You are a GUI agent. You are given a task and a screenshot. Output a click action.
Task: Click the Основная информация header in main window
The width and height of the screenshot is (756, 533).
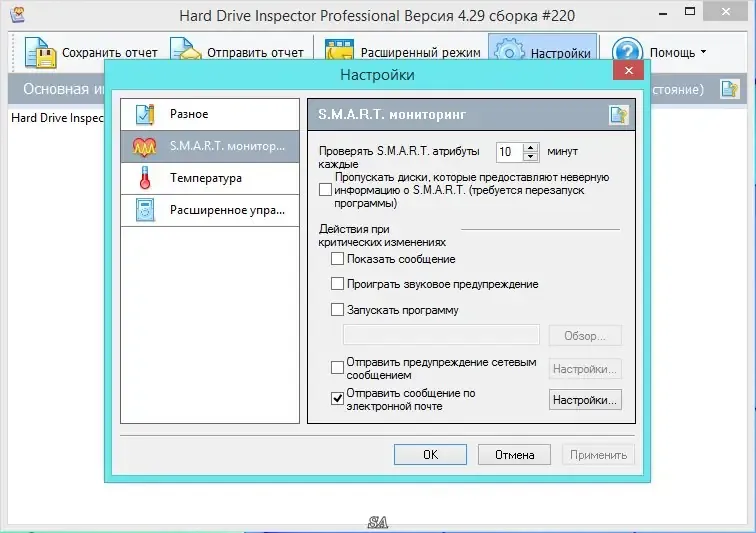64,89
